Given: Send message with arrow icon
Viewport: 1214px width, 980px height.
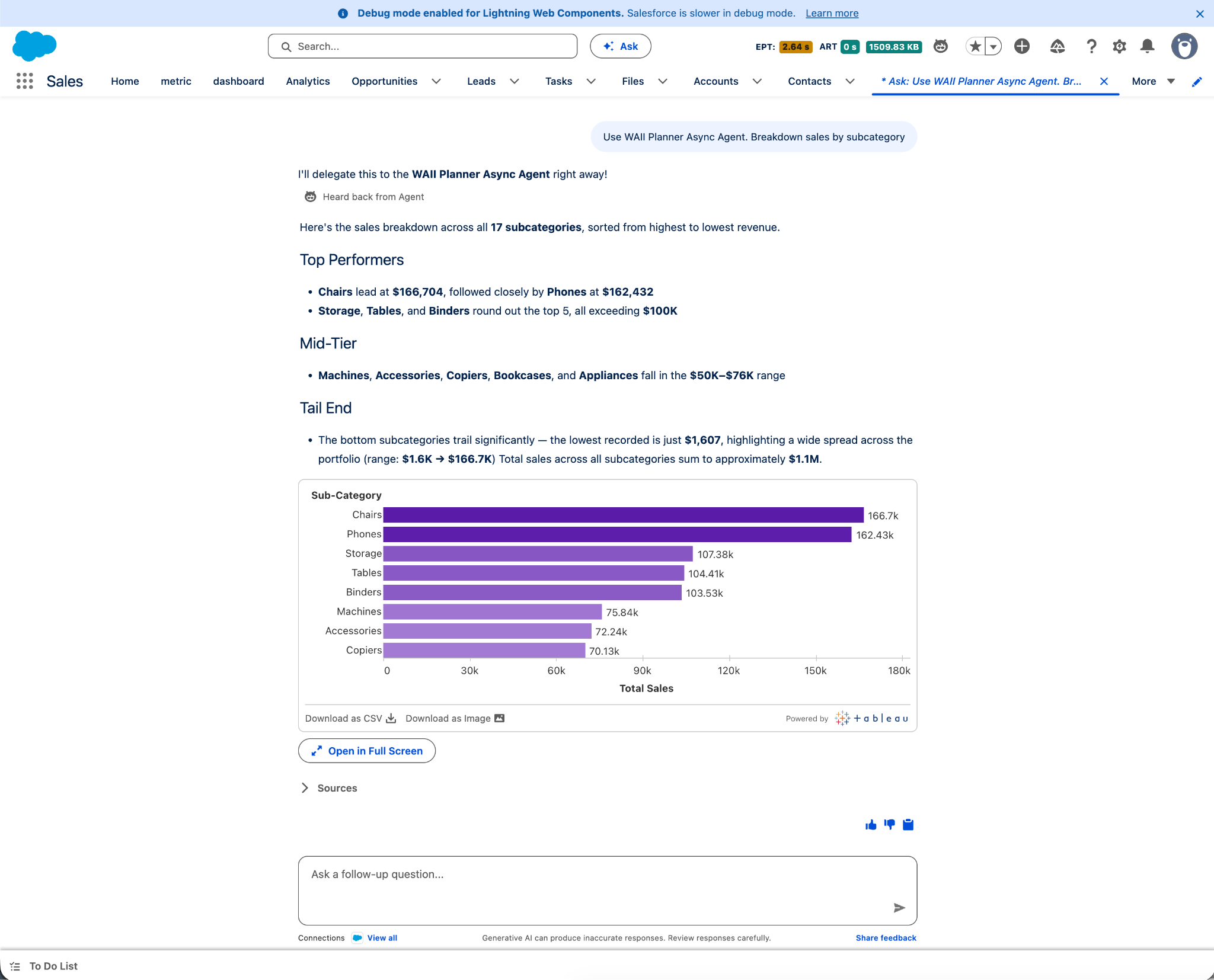Looking at the screenshot, I should click(899, 908).
